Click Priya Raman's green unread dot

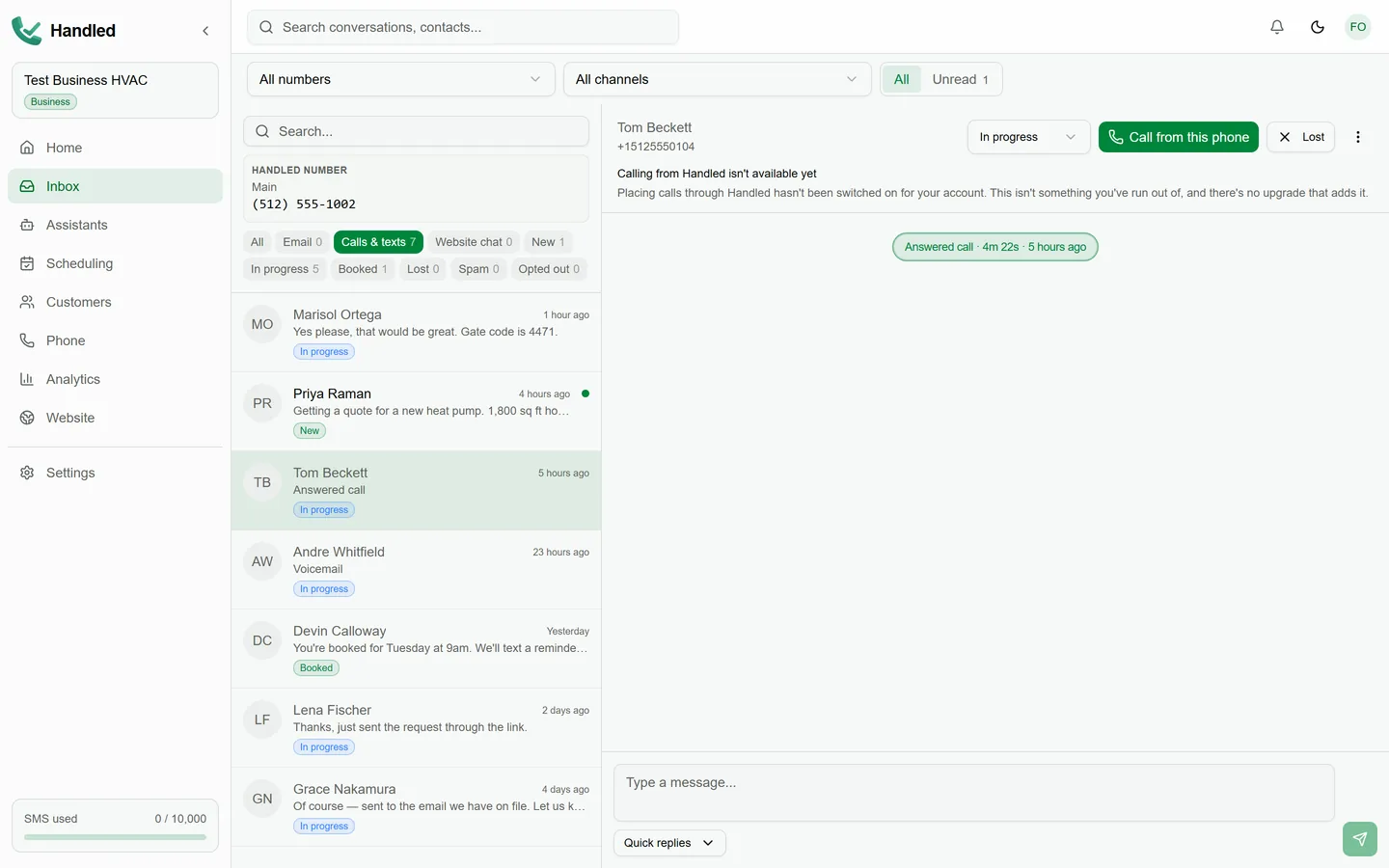(x=586, y=393)
